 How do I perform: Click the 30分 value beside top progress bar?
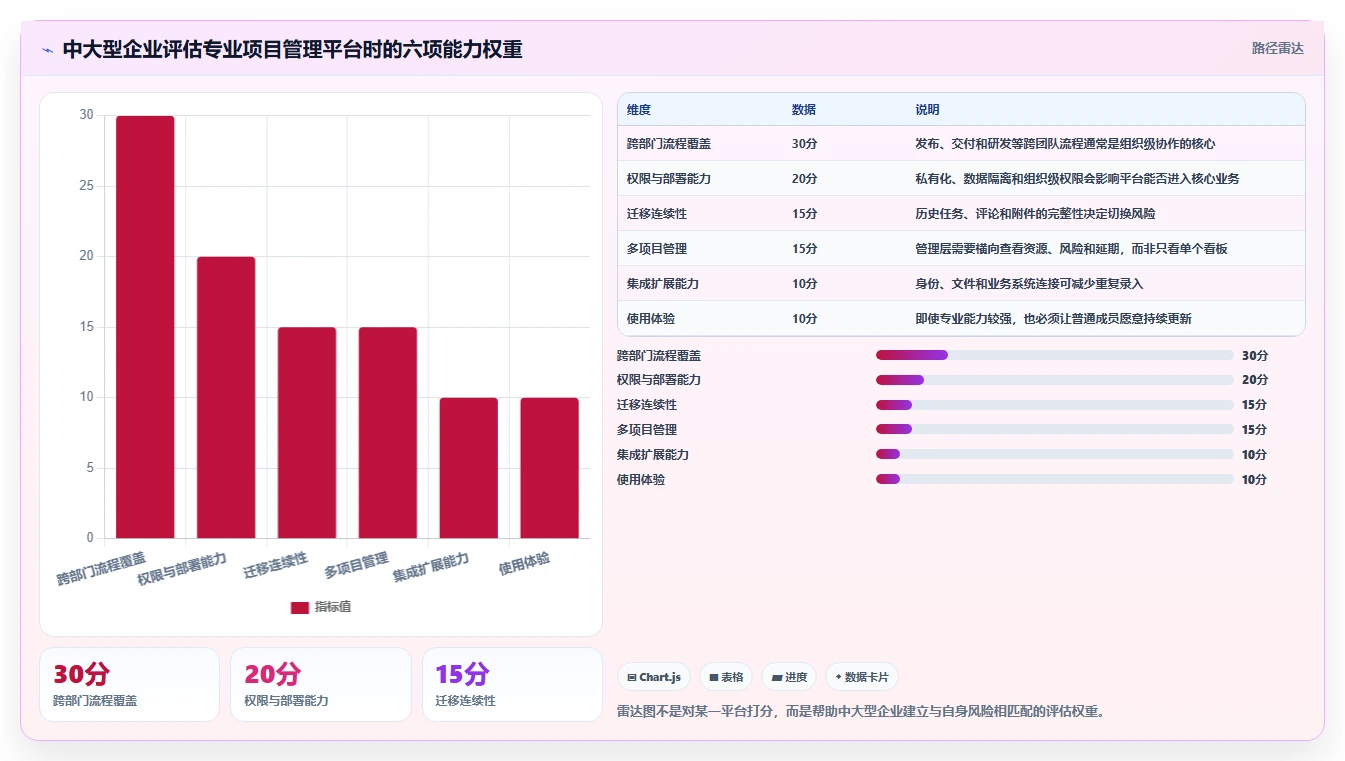[1255, 355]
